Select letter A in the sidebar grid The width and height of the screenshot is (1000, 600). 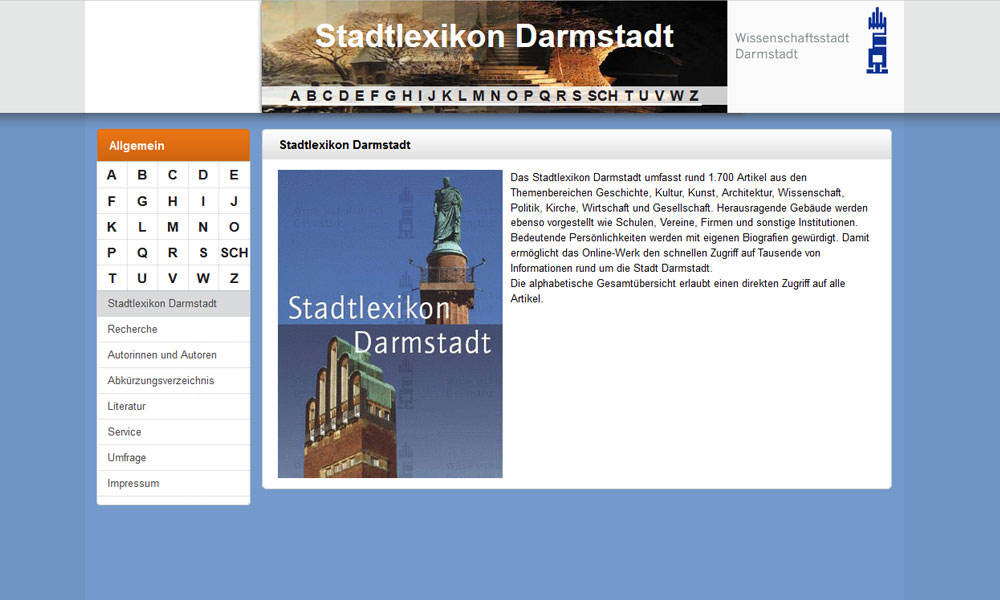click(112, 175)
